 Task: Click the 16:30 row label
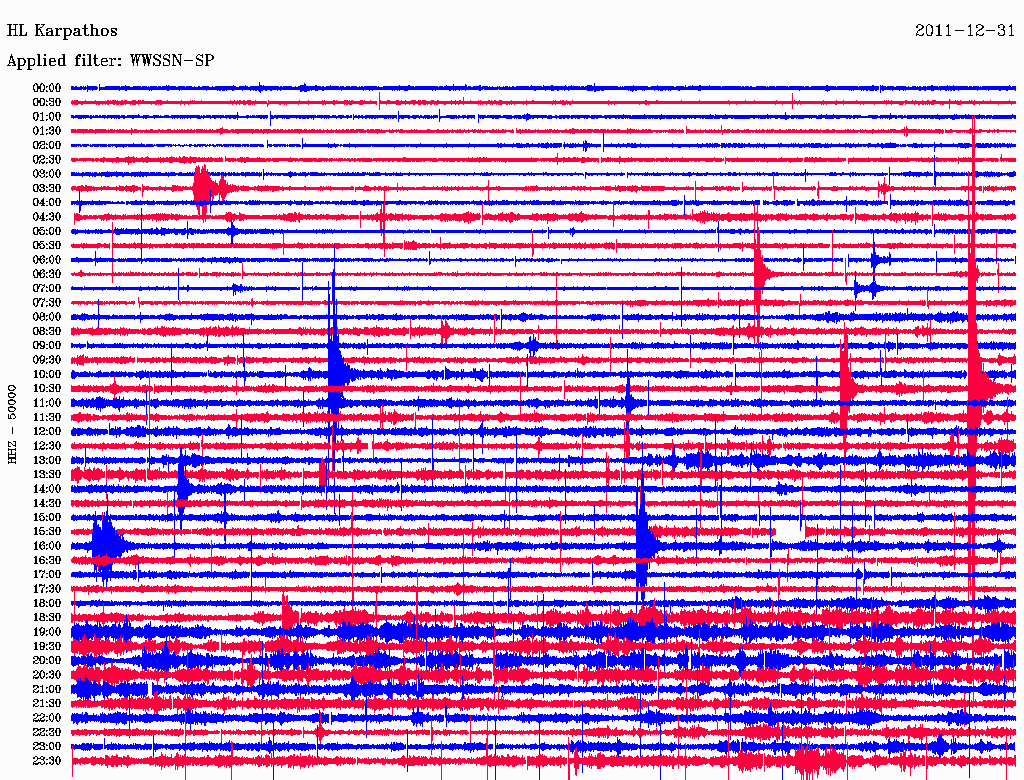coord(46,561)
